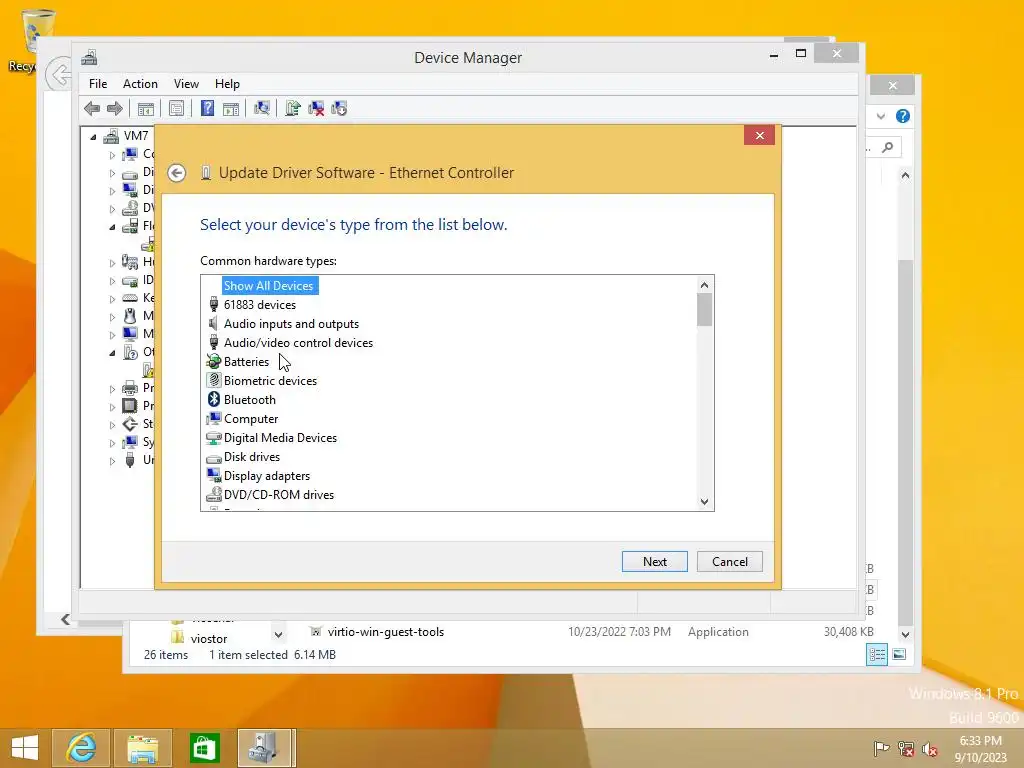Expand the Human Interface (Hu) tree node
The height and width of the screenshot is (768, 1024).
coord(112,263)
